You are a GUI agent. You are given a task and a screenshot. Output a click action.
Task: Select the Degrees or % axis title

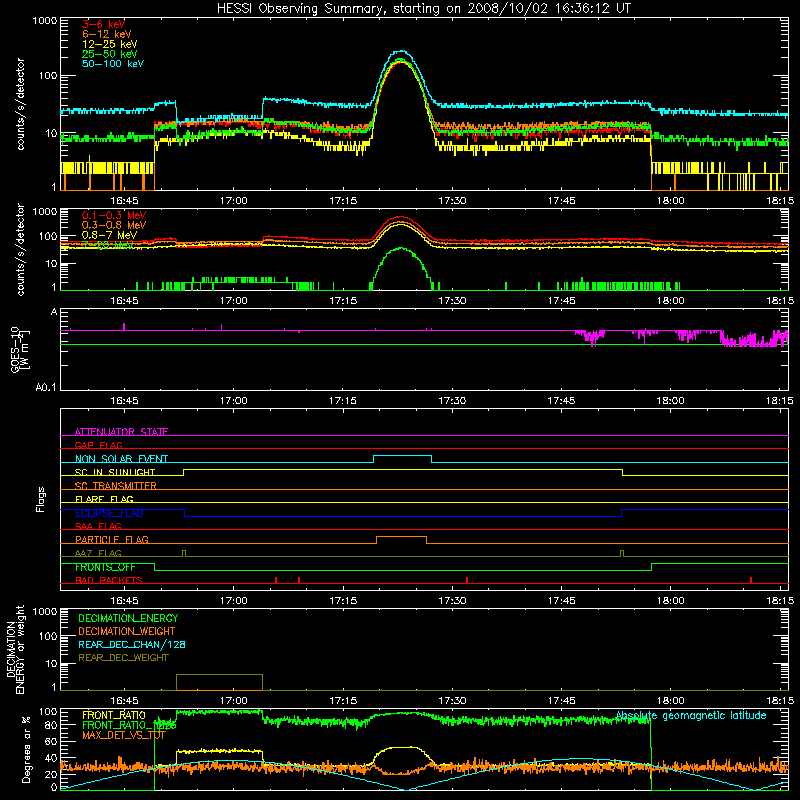(27, 749)
